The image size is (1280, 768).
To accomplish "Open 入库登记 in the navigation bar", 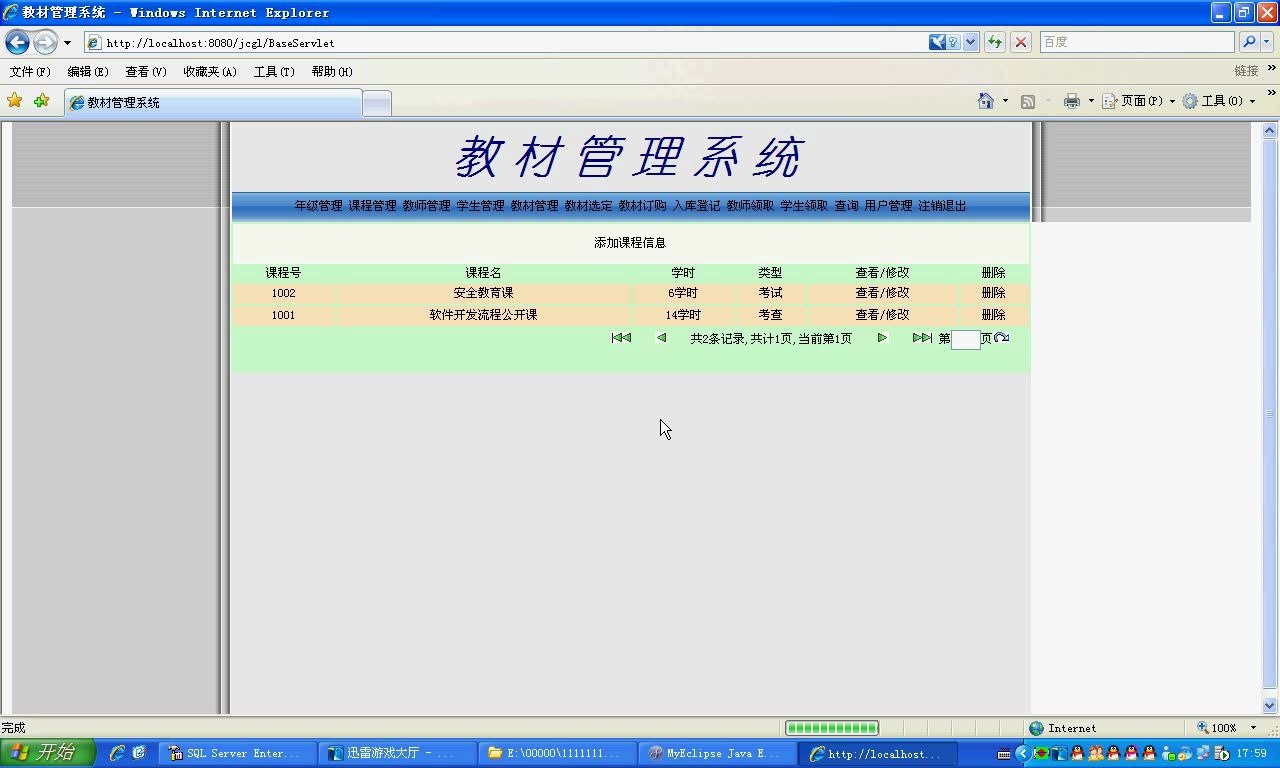I will pos(696,206).
